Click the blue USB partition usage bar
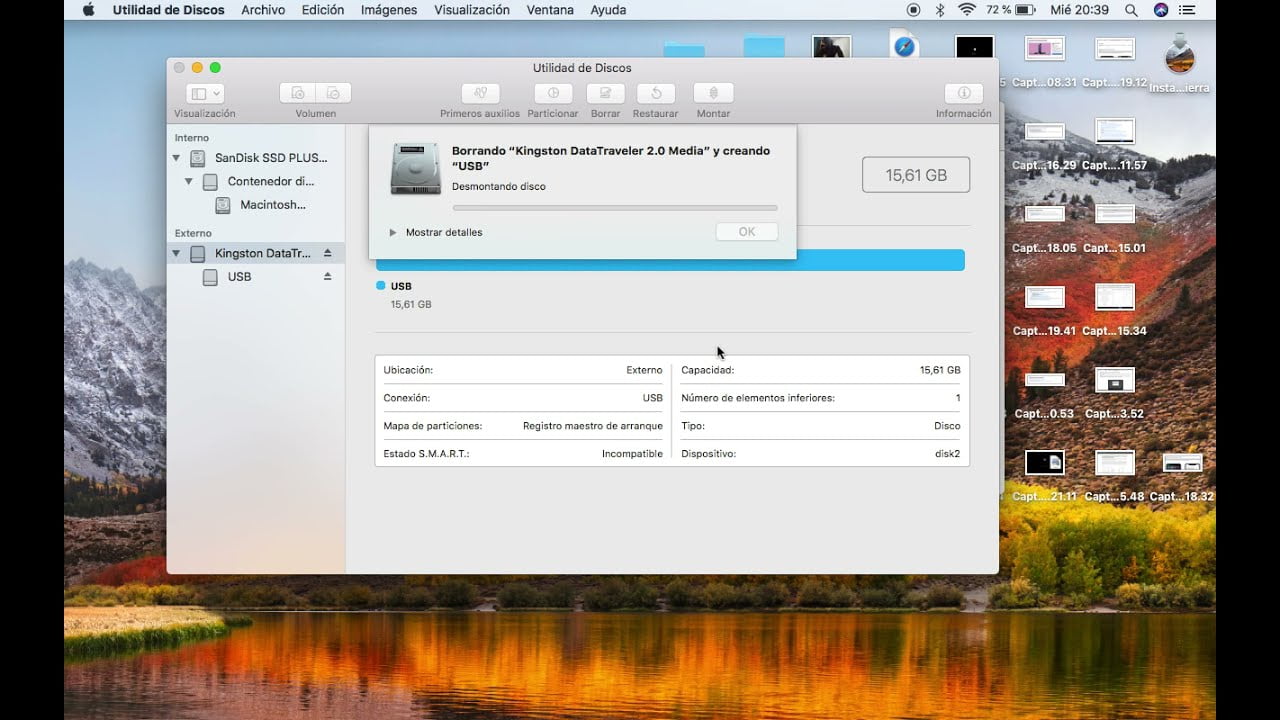1280x720 pixels. point(670,260)
